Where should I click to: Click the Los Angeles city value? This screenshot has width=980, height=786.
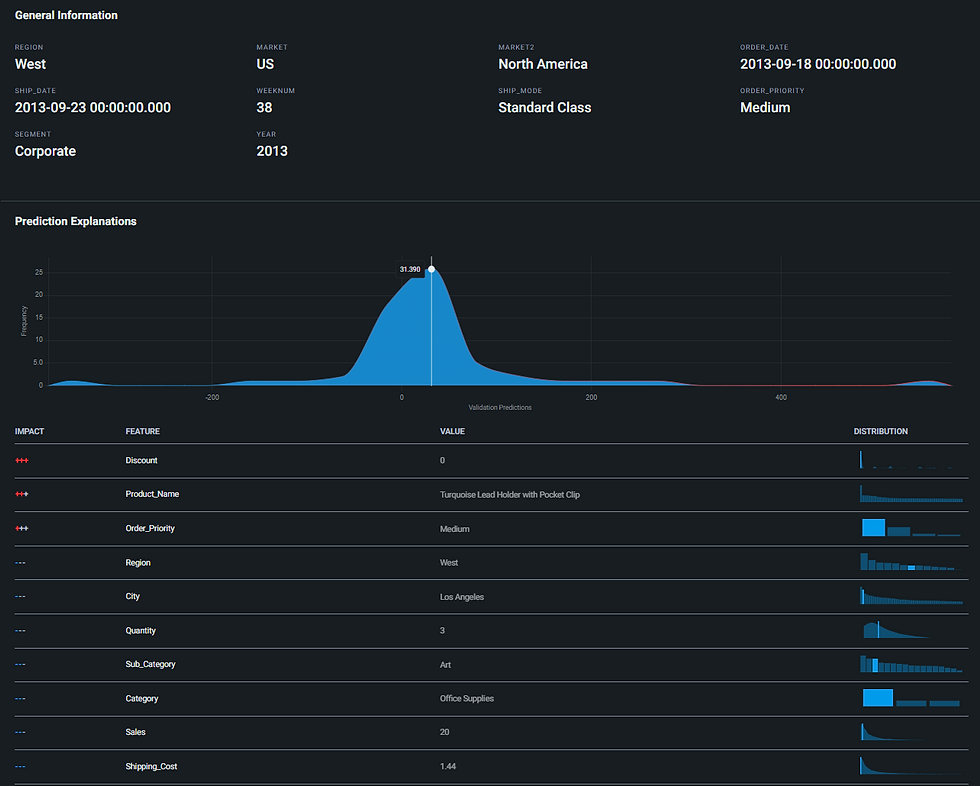[x=462, y=597]
